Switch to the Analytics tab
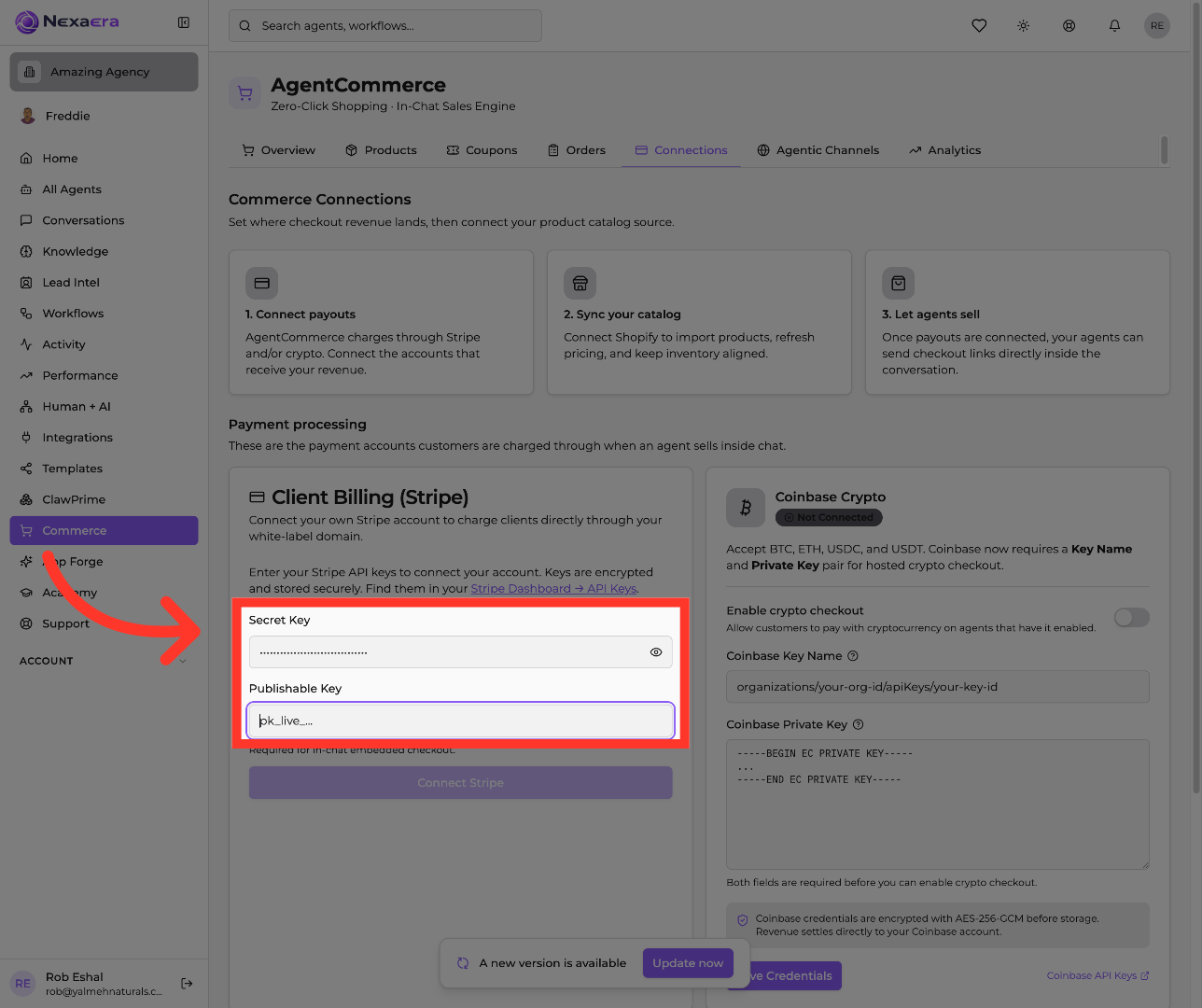Viewport: 1202px width, 1008px height. click(x=945, y=150)
